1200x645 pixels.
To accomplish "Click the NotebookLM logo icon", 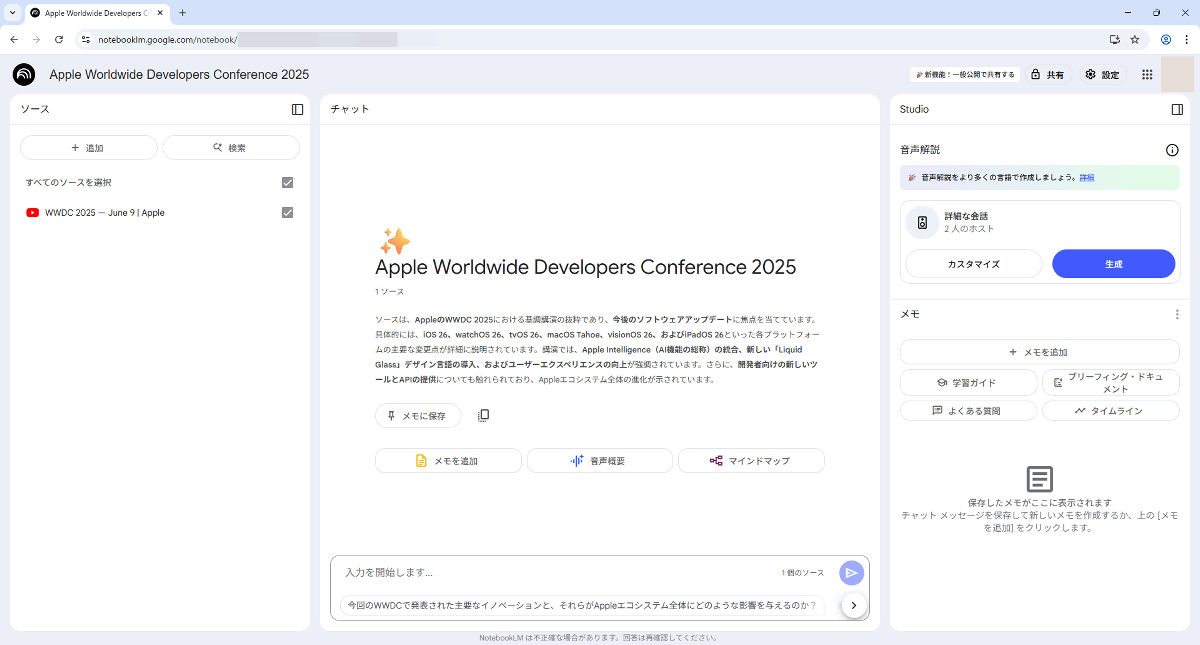I will [x=24, y=75].
